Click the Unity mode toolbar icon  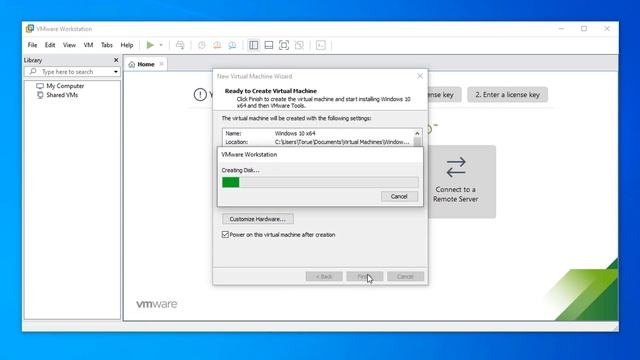coord(299,45)
